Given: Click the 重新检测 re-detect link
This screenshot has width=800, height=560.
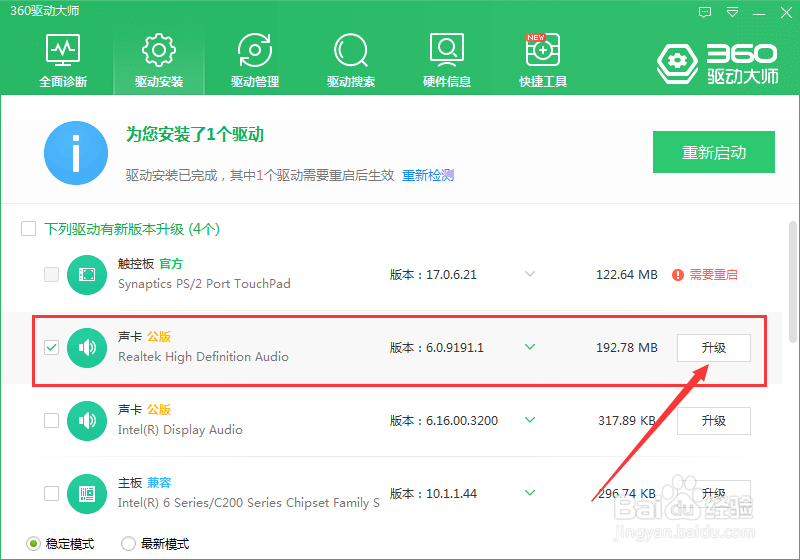Looking at the screenshot, I should click(428, 175).
